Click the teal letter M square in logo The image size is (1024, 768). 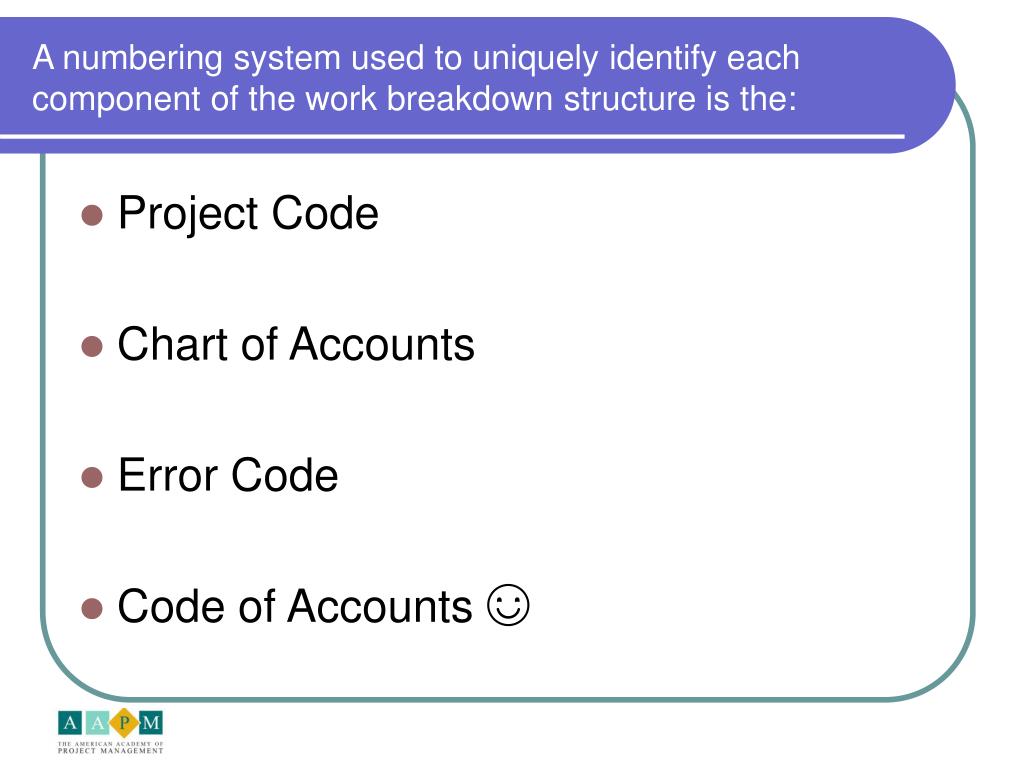coord(151,723)
